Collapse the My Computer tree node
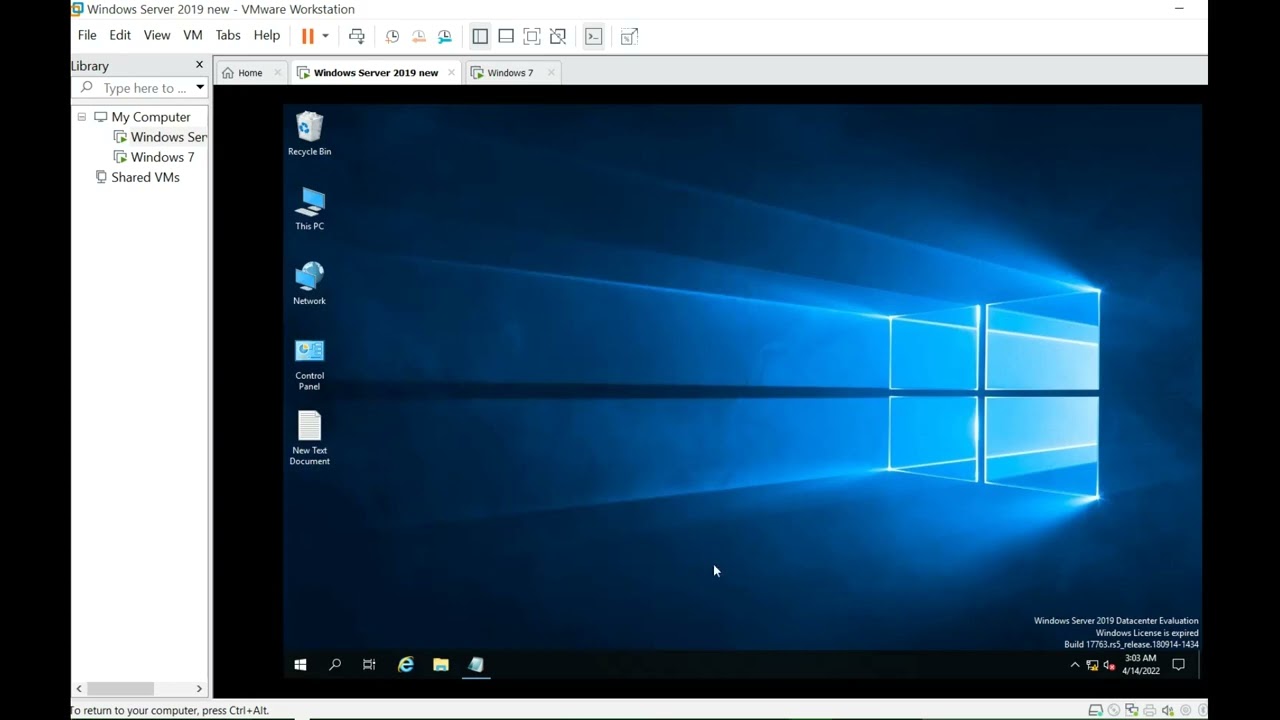Image resolution: width=1280 pixels, height=720 pixels. [82, 116]
